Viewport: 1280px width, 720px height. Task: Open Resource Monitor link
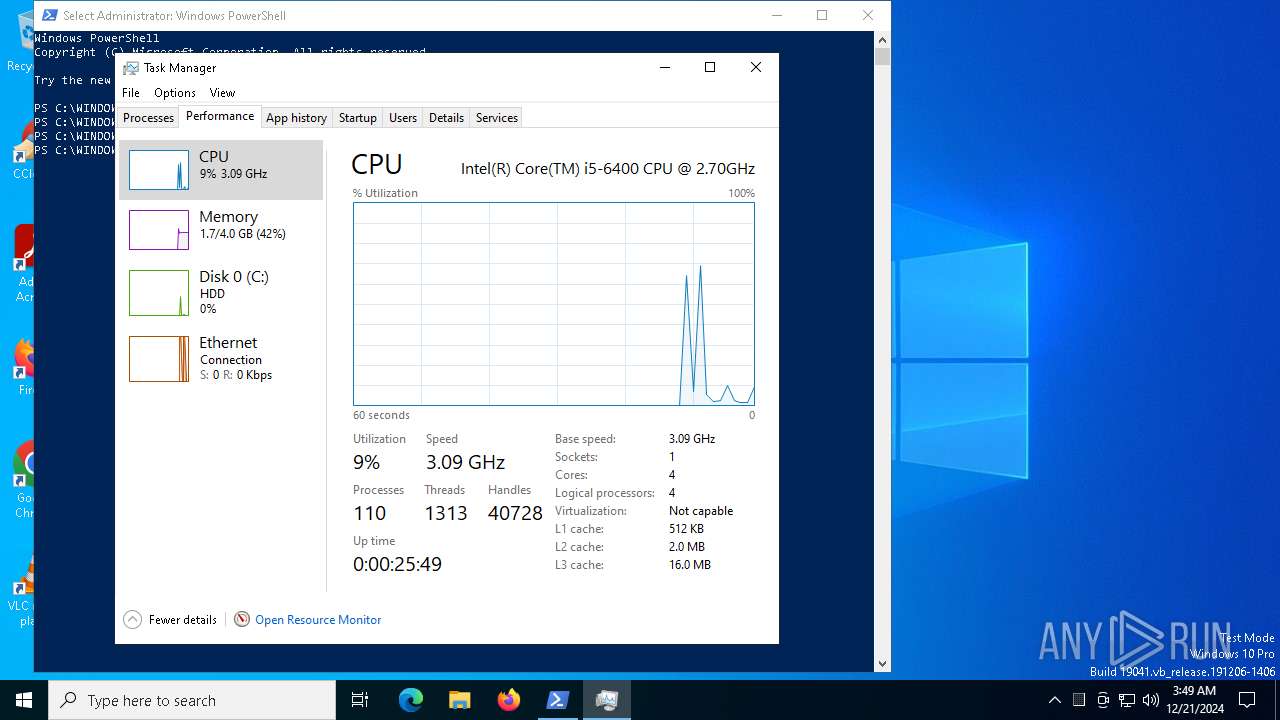318,620
